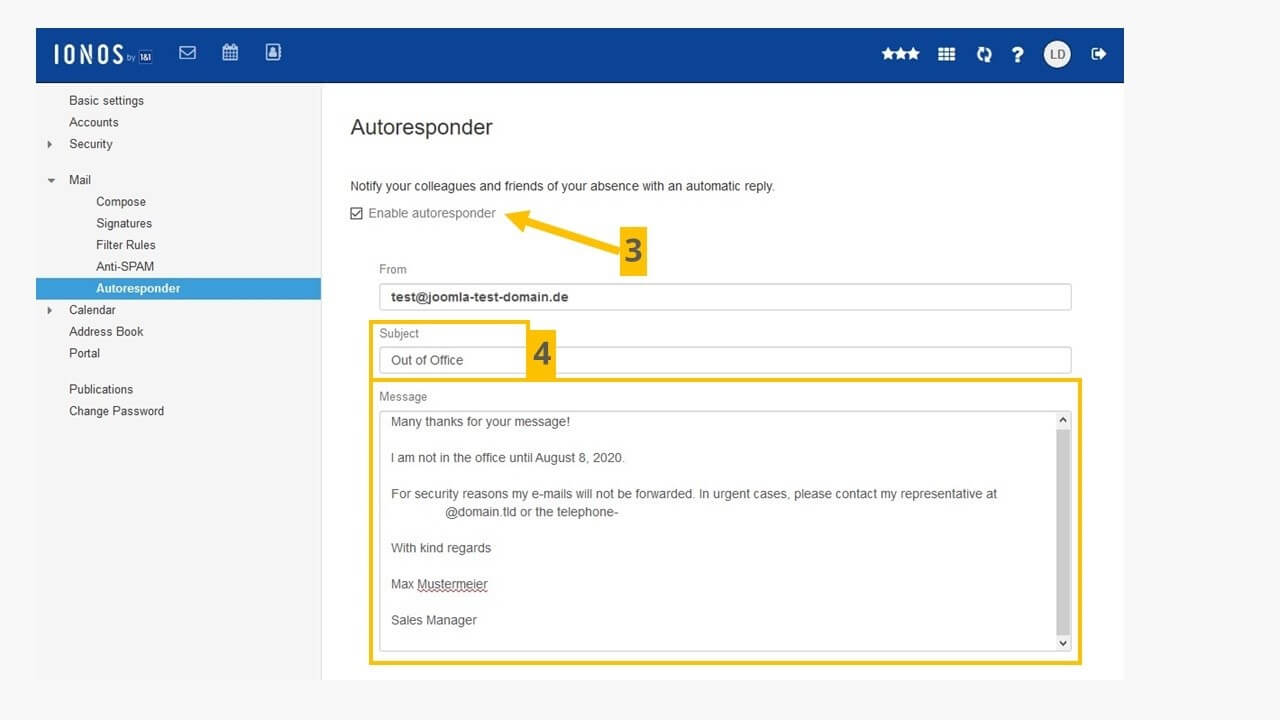Select the Mail settings item
1280x720 pixels.
80,180
